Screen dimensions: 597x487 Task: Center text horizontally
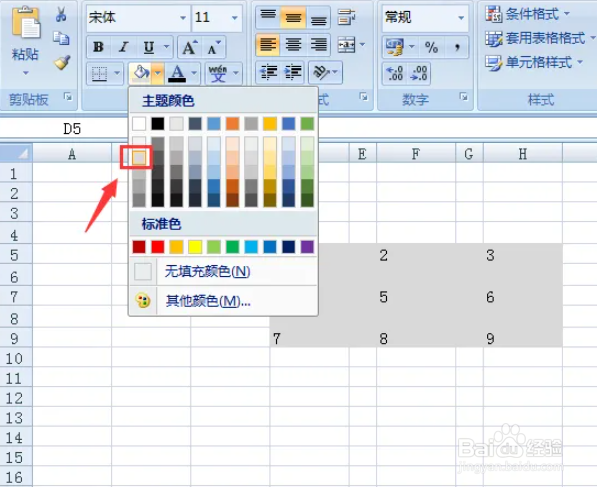click(293, 45)
